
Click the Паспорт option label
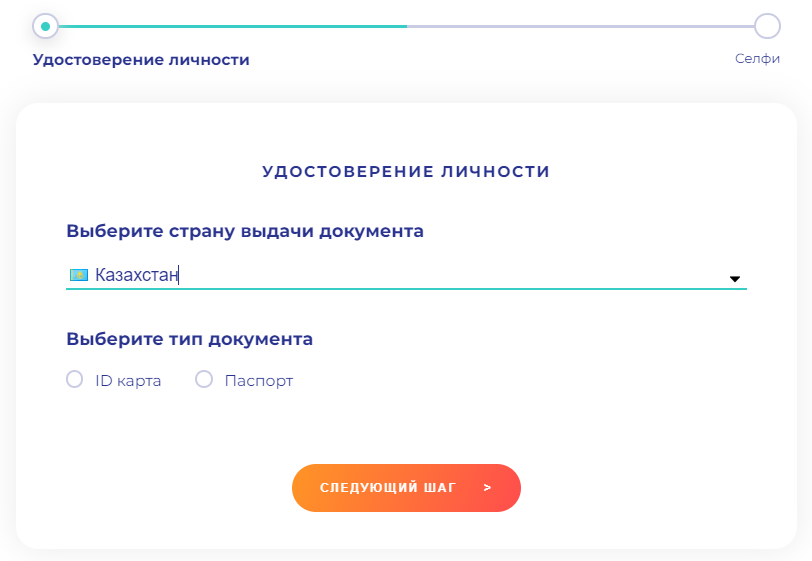pyautogui.click(x=259, y=381)
